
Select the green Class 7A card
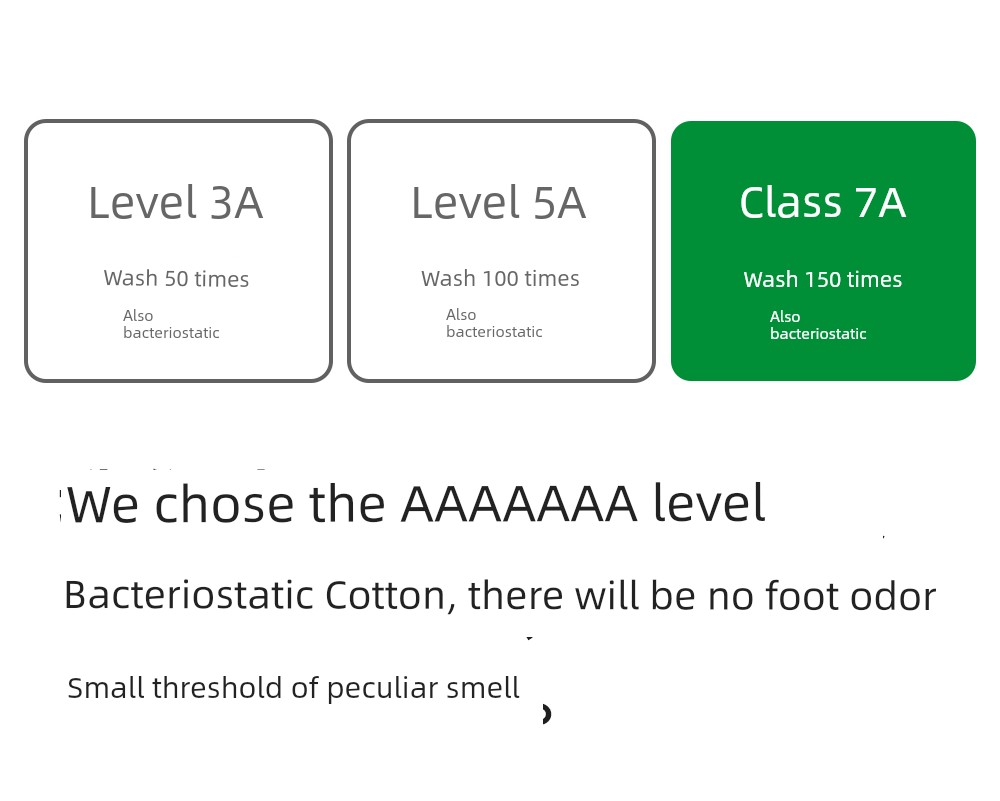823,251
